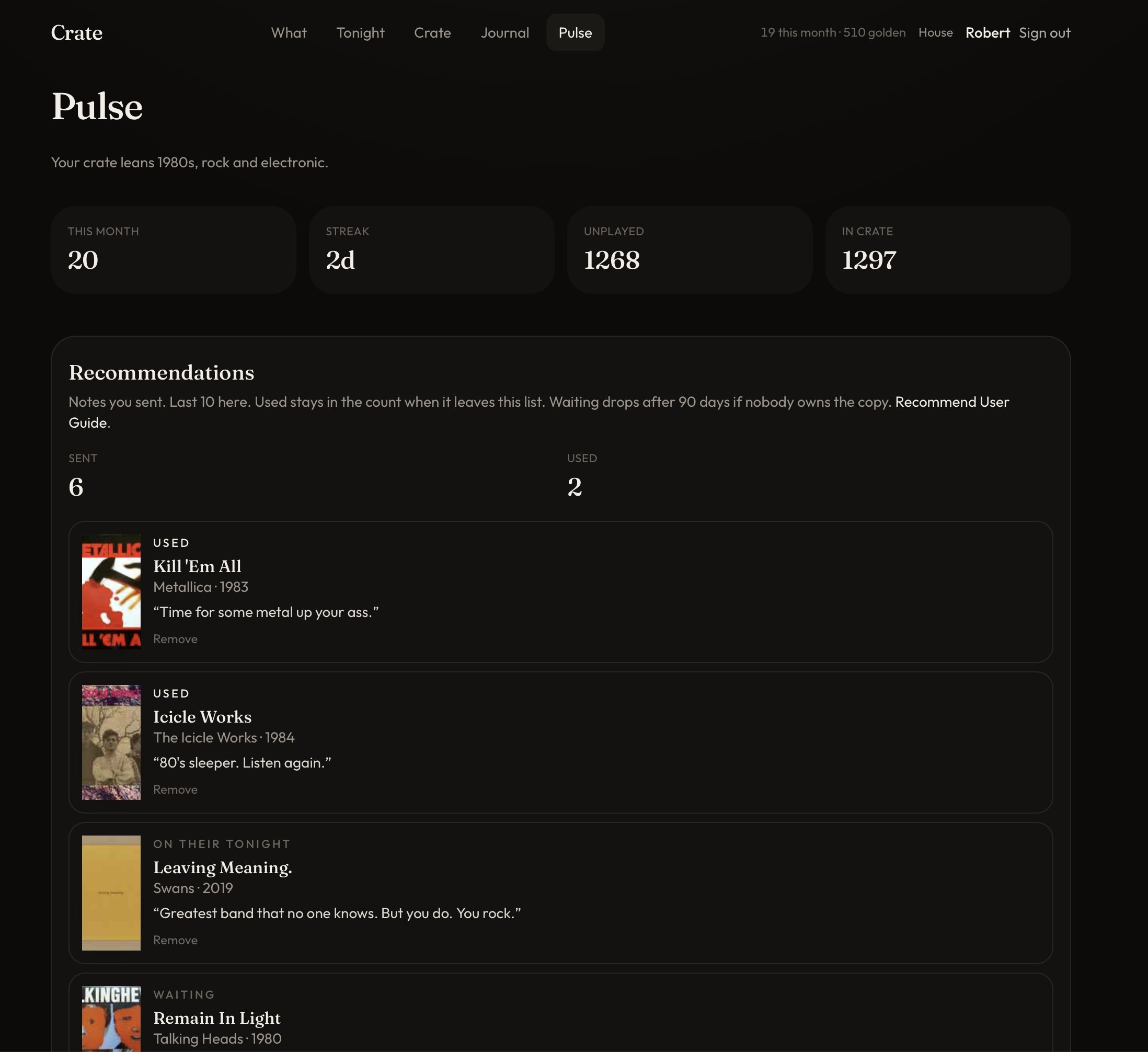Click the '80's sleeper. Listen again.' note
The height and width of the screenshot is (1052, 1148).
(242, 763)
